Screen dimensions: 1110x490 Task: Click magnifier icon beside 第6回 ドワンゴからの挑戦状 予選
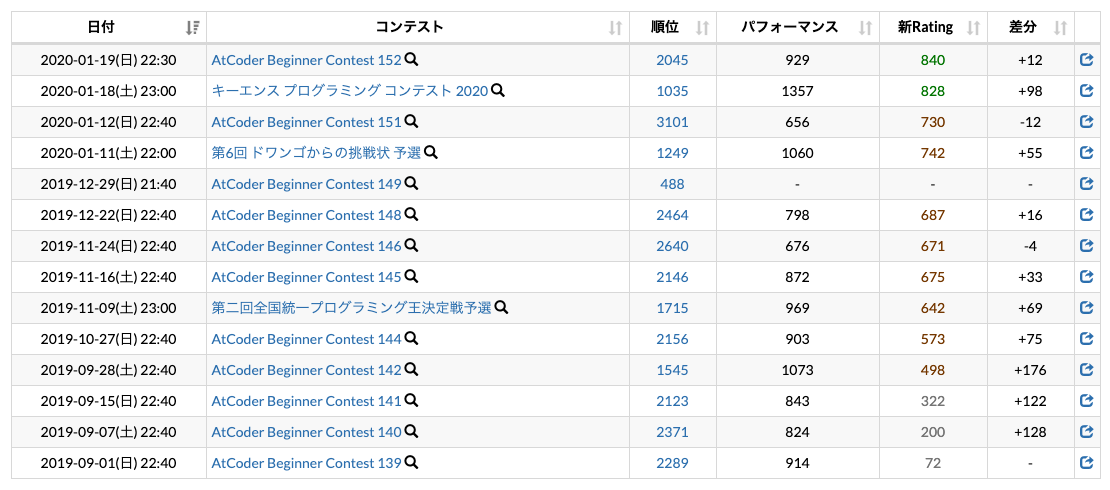pyautogui.click(x=430, y=152)
